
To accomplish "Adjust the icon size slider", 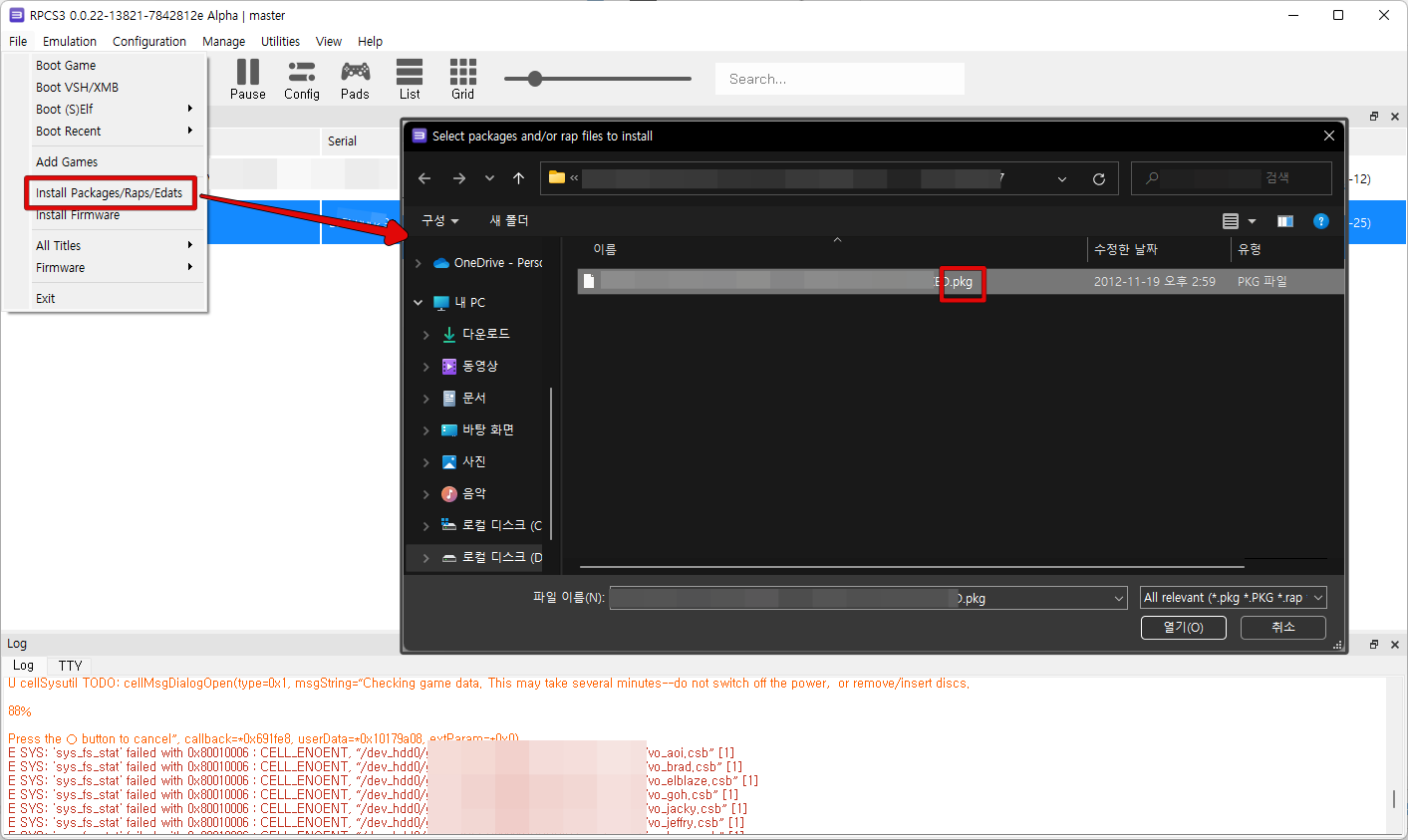I will pyautogui.click(x=535, y=79).
